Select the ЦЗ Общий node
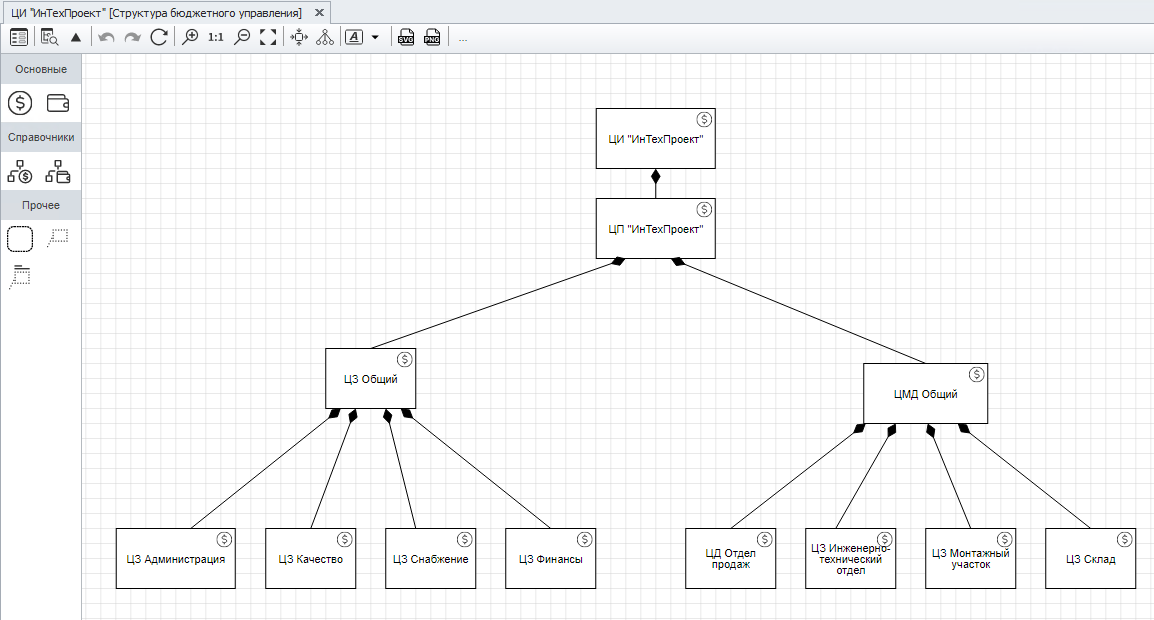Screen dimensions: 1154x620 370,379
